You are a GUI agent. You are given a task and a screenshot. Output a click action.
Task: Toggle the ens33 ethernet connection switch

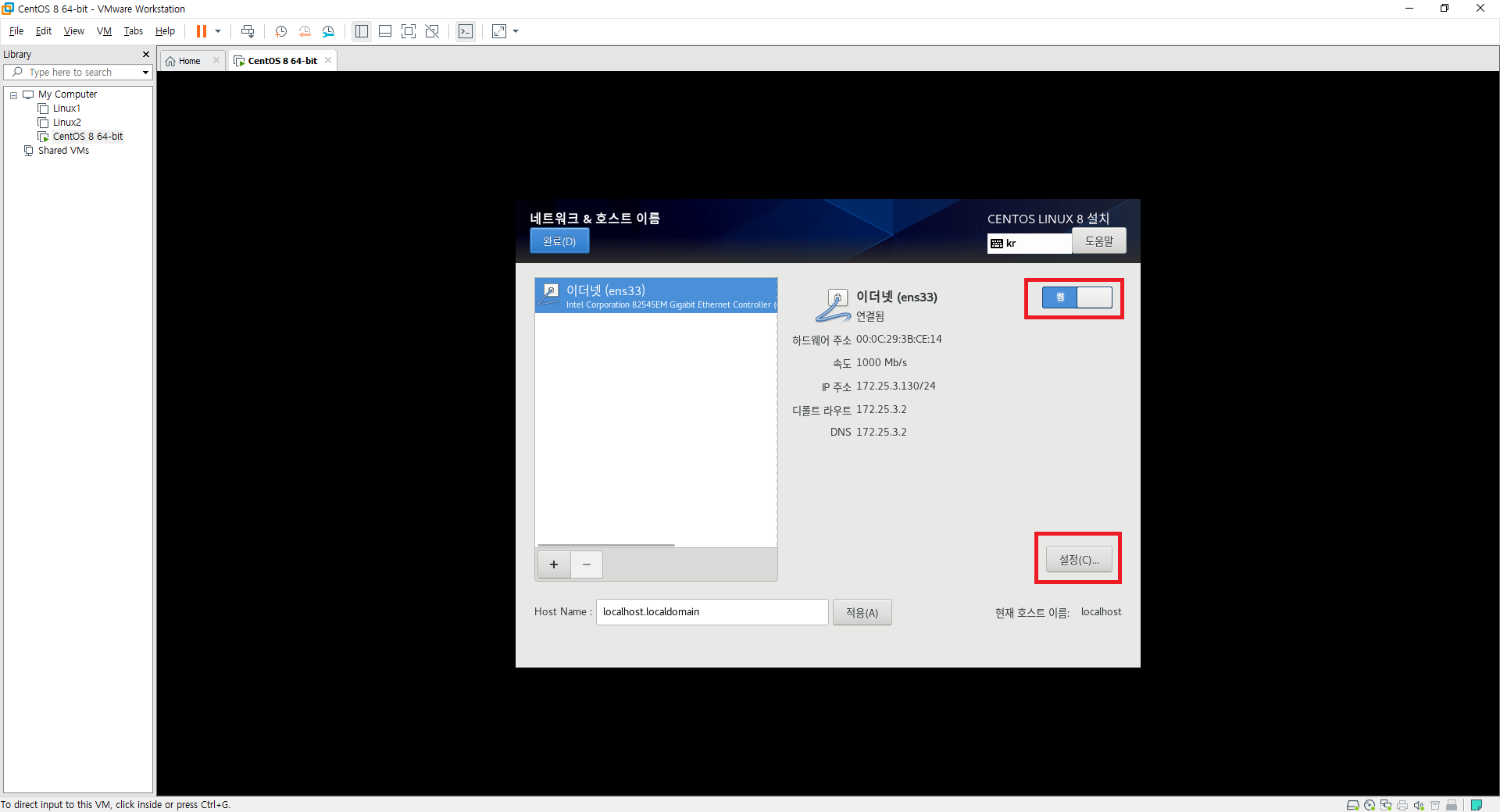coord(1077,297)
